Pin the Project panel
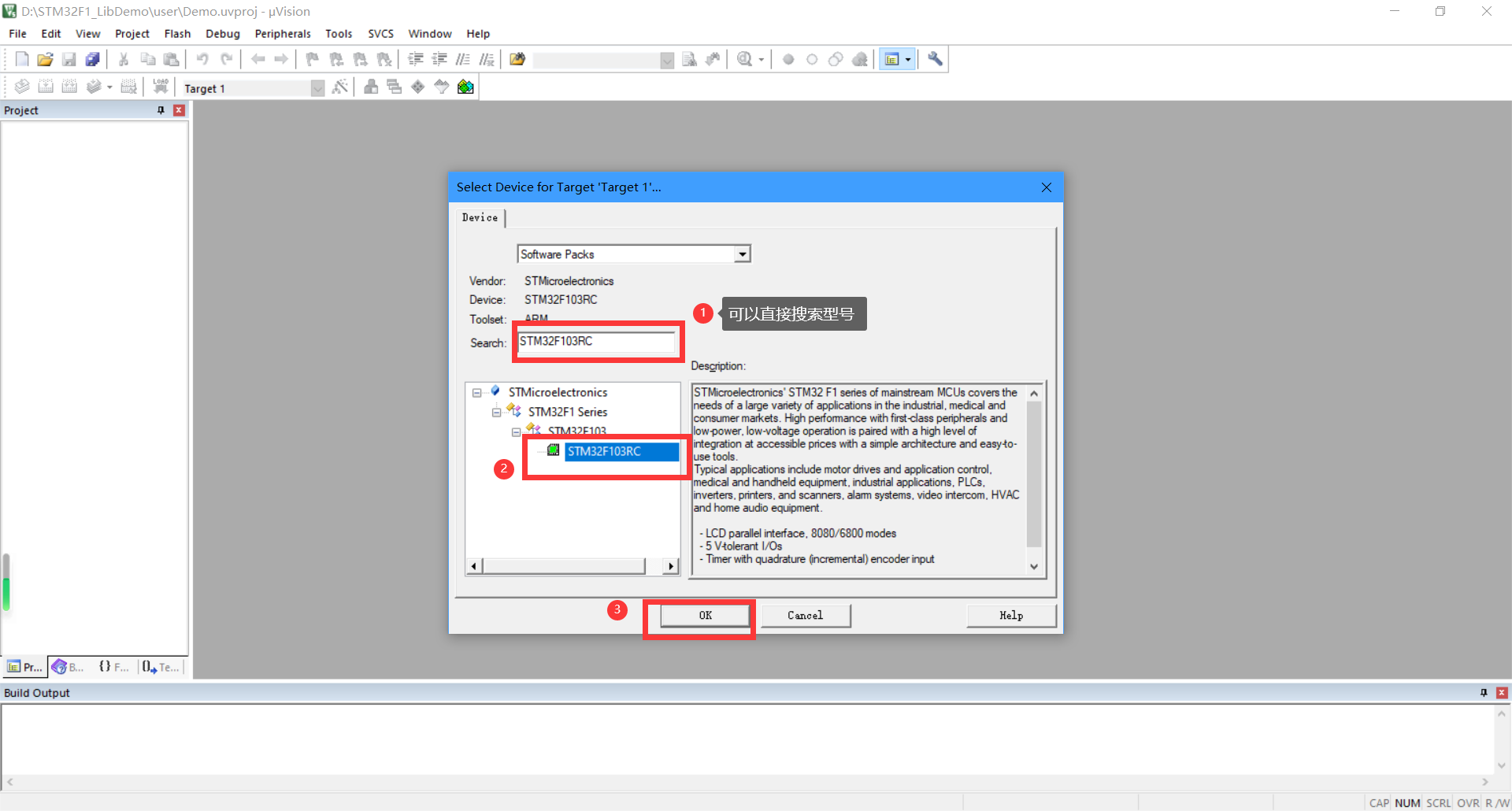Viewport: 1512px width, 811px height. point(161,110)
